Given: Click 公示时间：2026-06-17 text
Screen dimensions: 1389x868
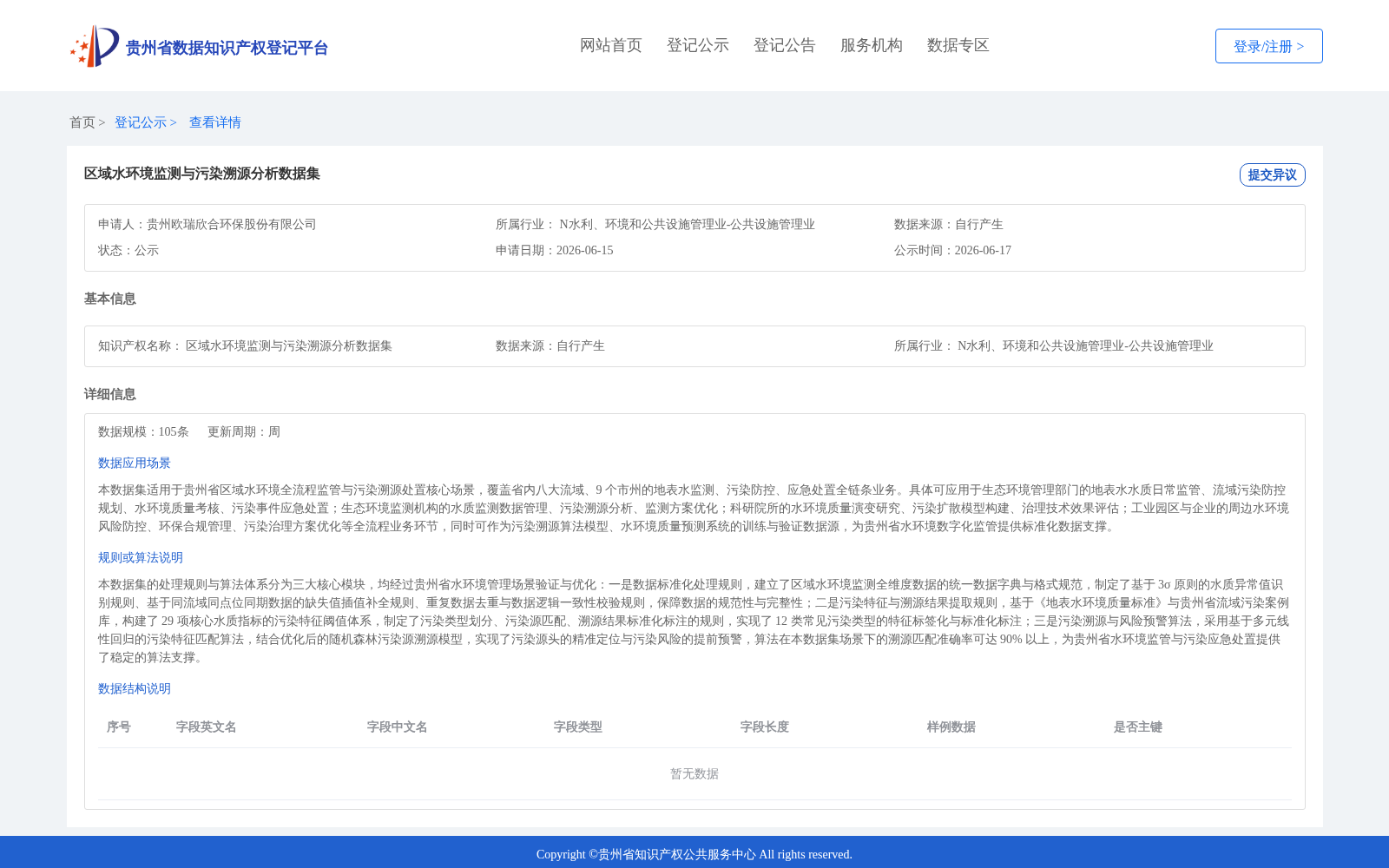Looking at the screenshot, I should [x=952, y=250].
